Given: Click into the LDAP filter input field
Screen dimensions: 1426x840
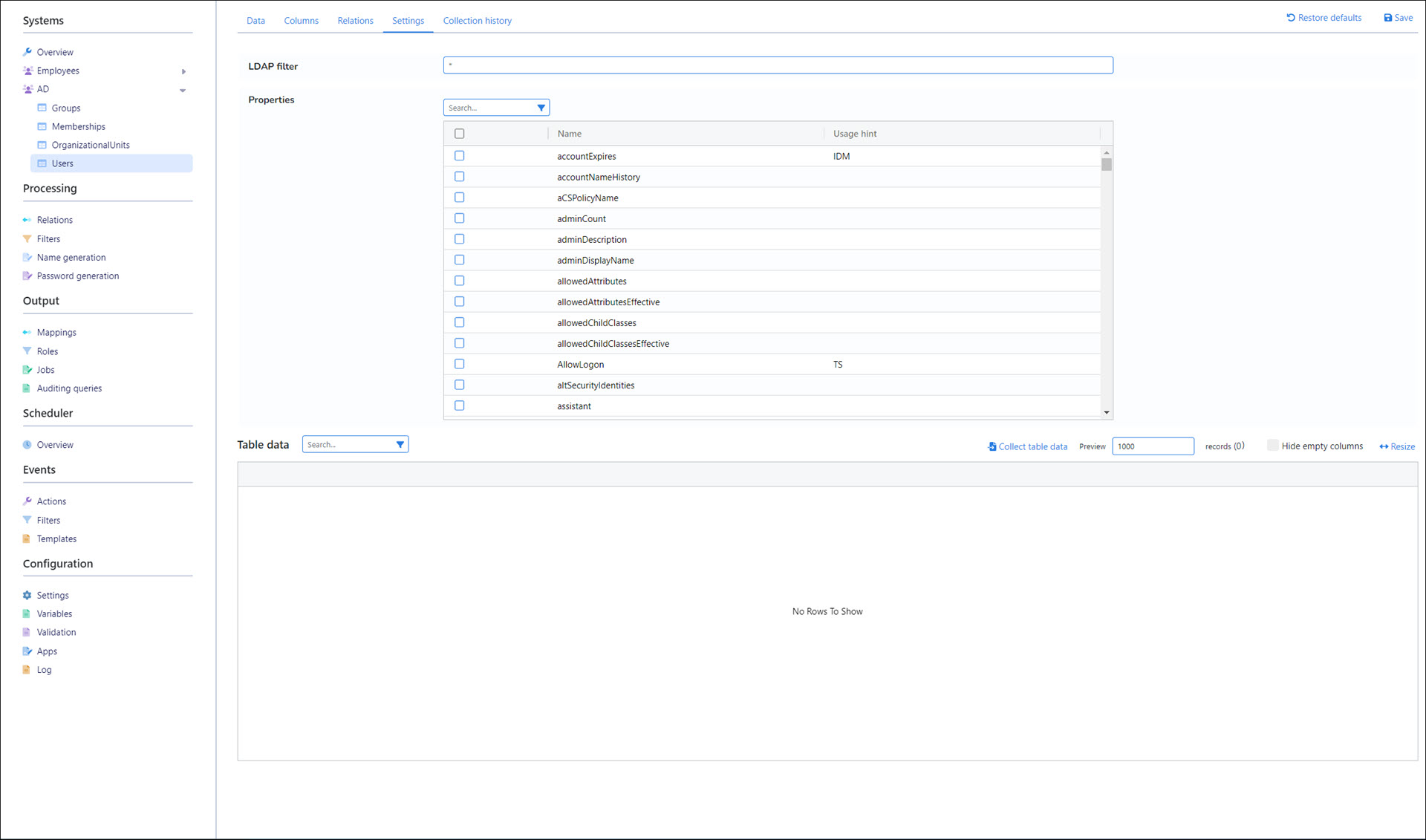Looking at the screenshot, I should click(x=778, y=65).
